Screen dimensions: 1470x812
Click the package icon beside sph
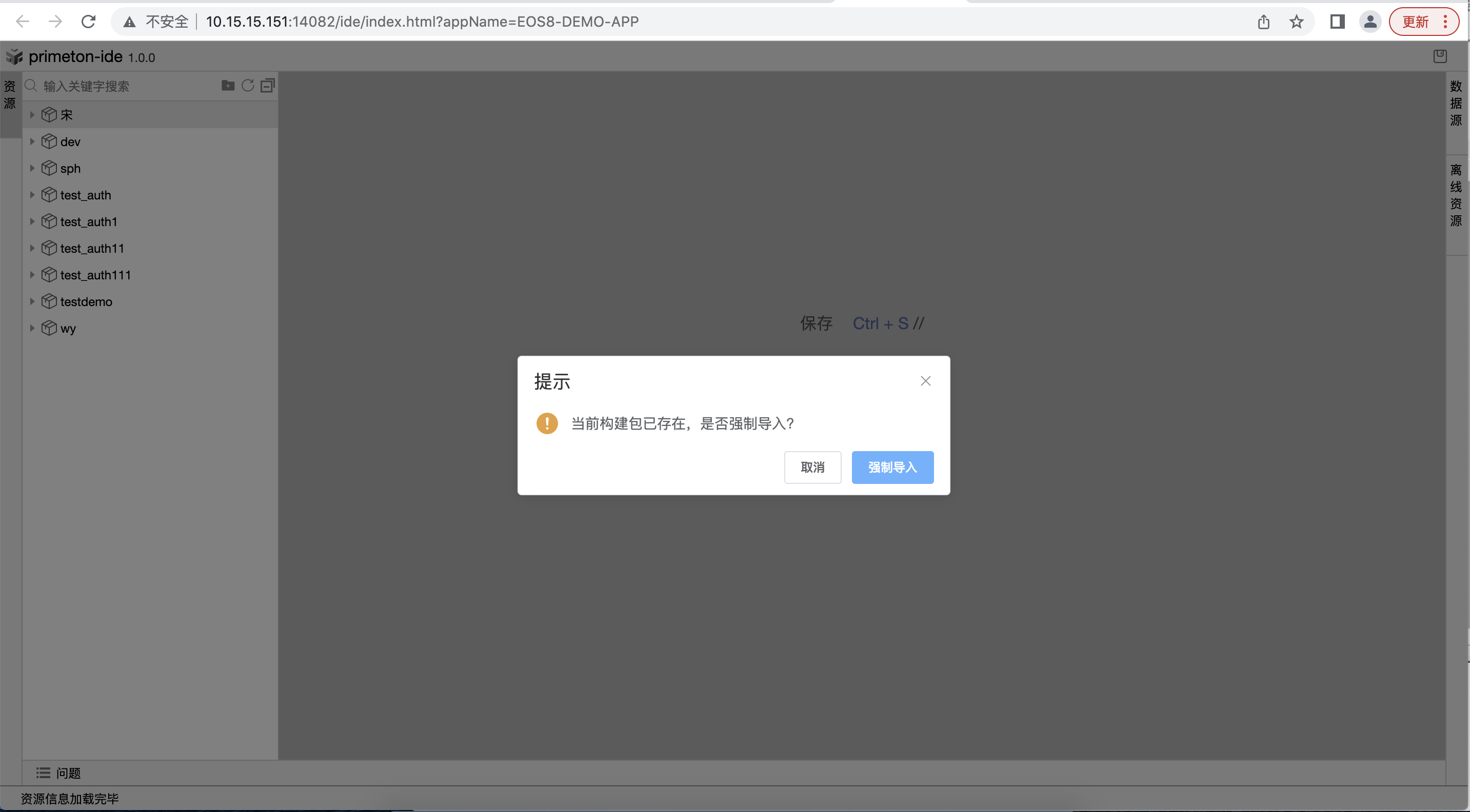pyautogui.click(x=49, y=168)
